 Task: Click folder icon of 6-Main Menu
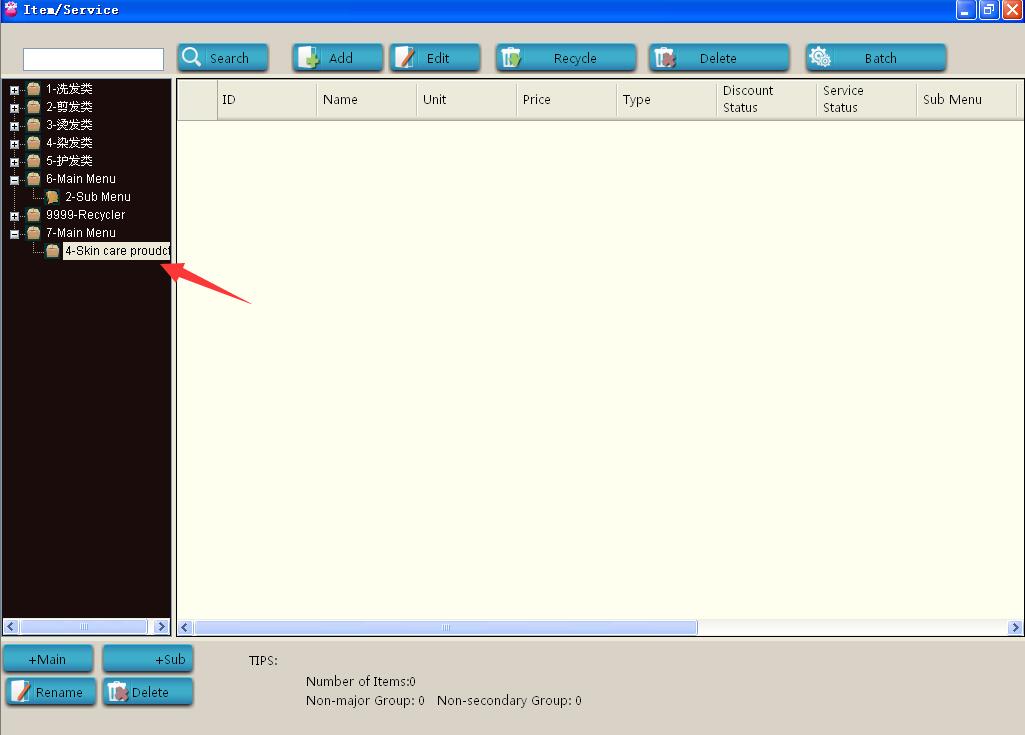coord(34,179)
